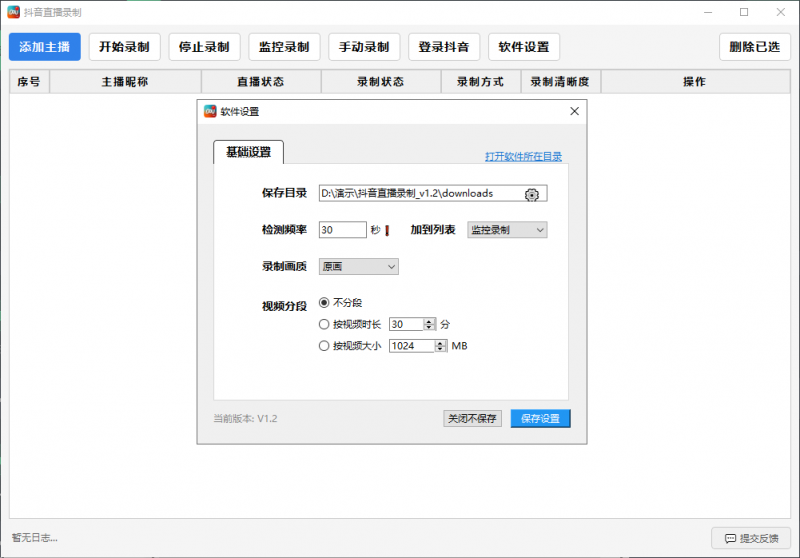Click the 按视频大小 1024 value field
This screenshot has height=558, width=800.
point(412,346)
